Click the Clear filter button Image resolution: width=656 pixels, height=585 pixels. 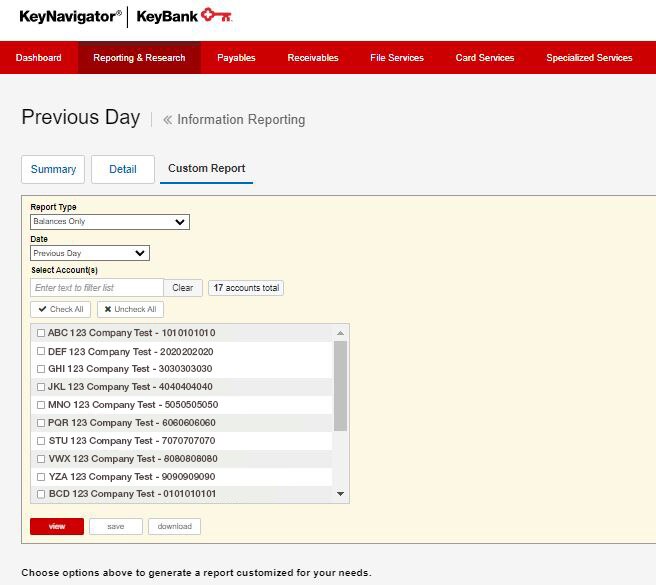182,288
